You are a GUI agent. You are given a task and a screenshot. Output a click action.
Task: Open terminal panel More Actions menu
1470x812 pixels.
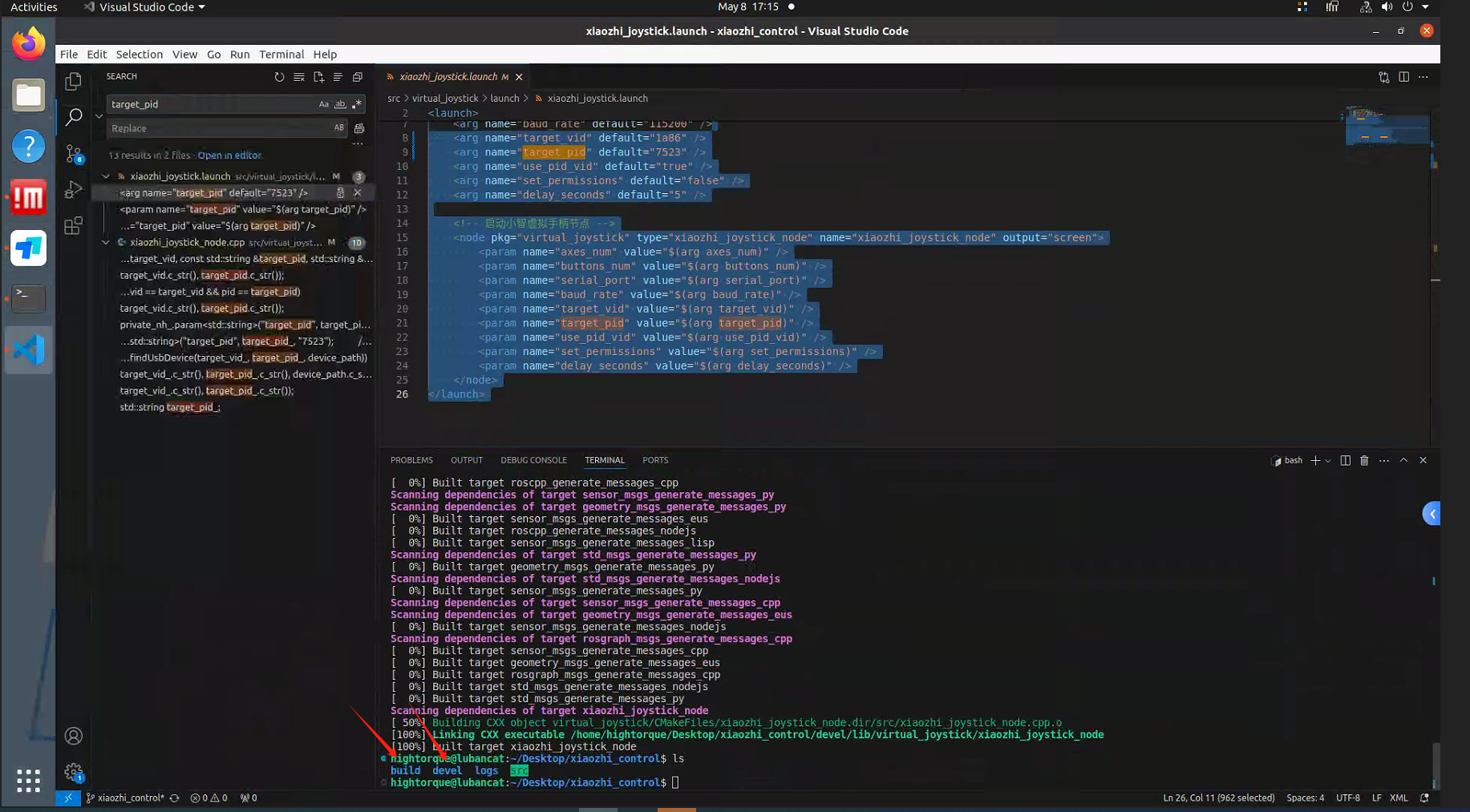pyautogui.click(x=1384, y=460)
